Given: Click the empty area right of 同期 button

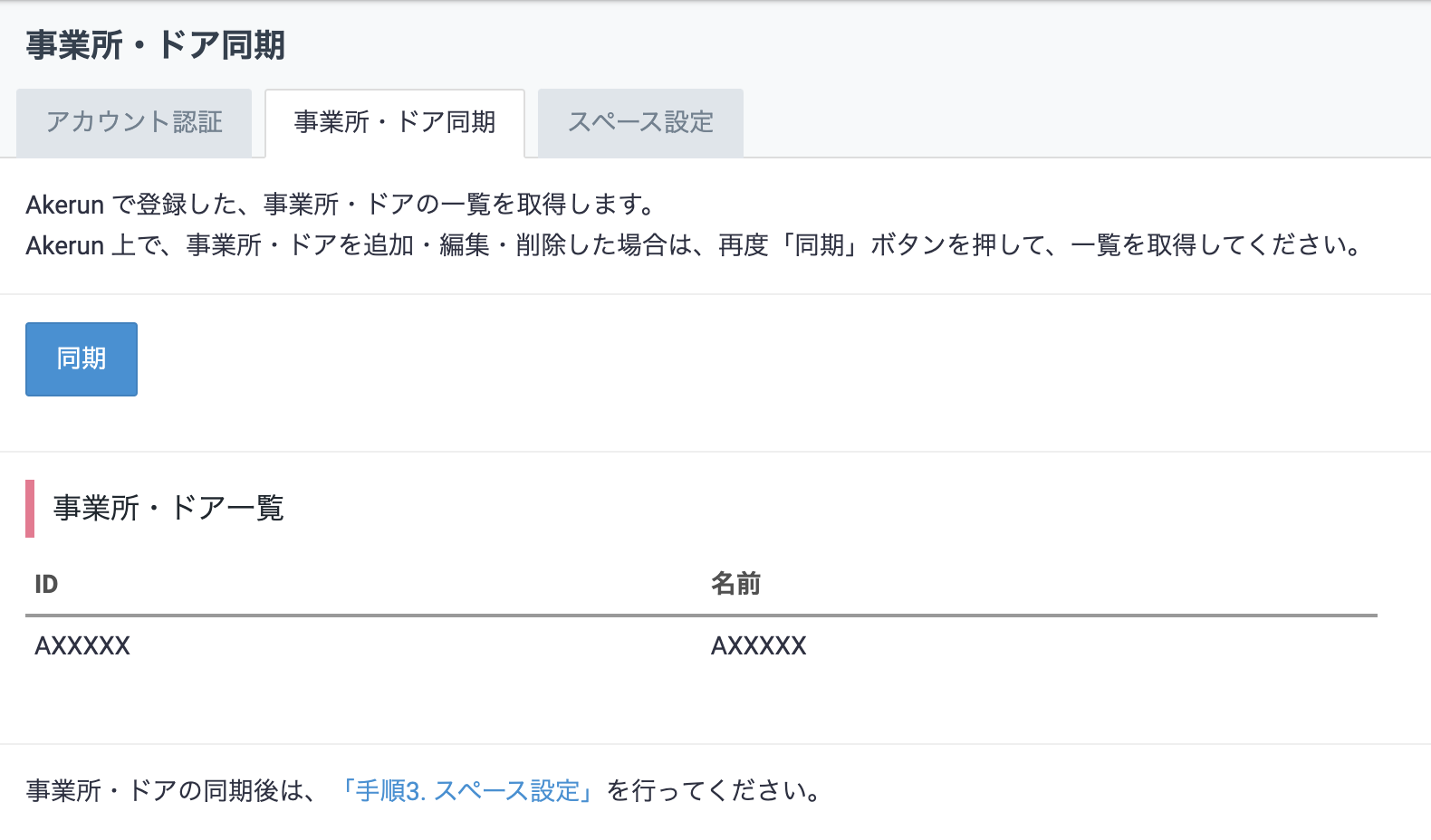Looking at the screenshot, I should [x=725, y=359].
